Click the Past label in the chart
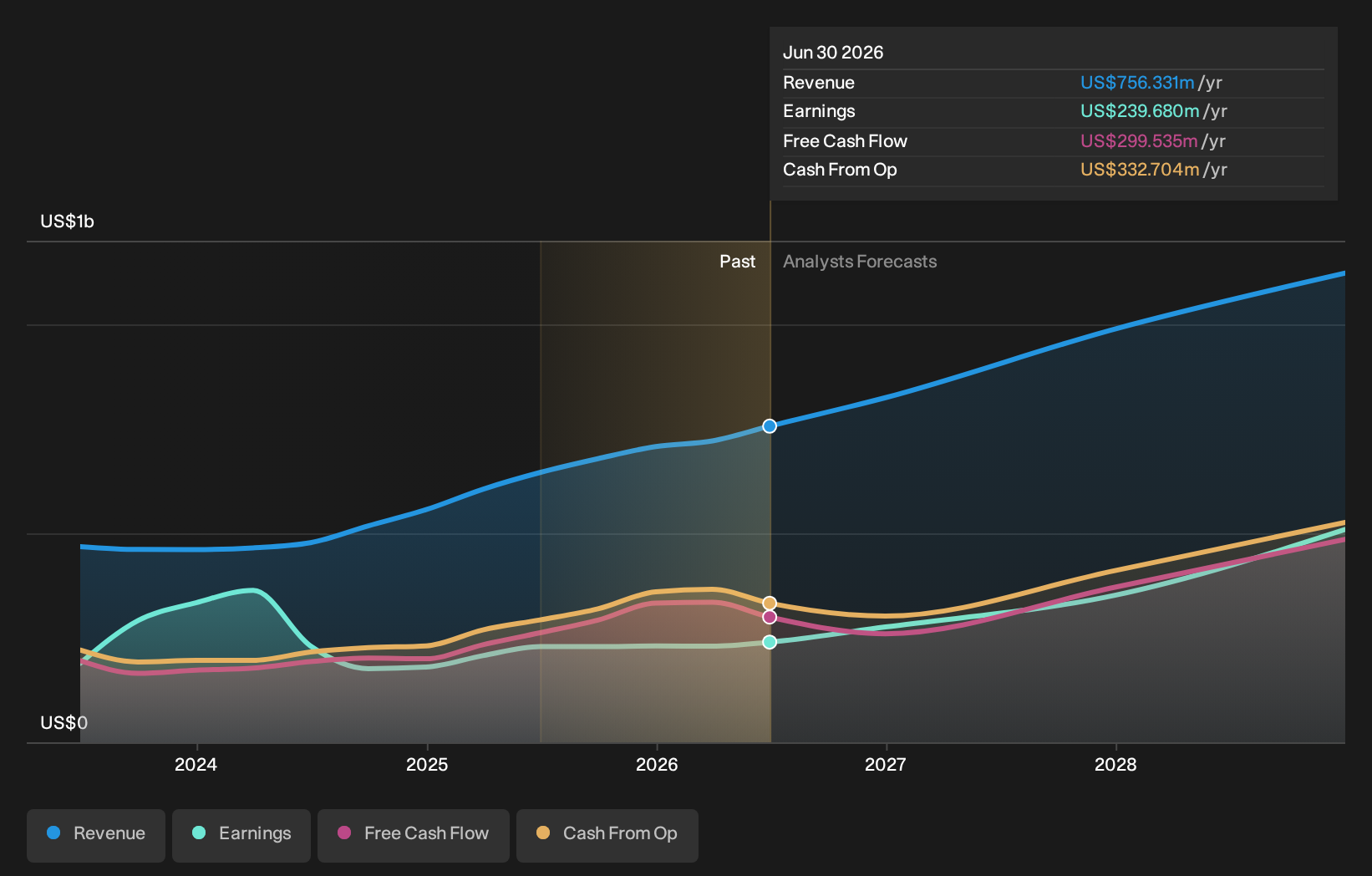Screen dimensions: 1372x876 click(x=738, y=262)
